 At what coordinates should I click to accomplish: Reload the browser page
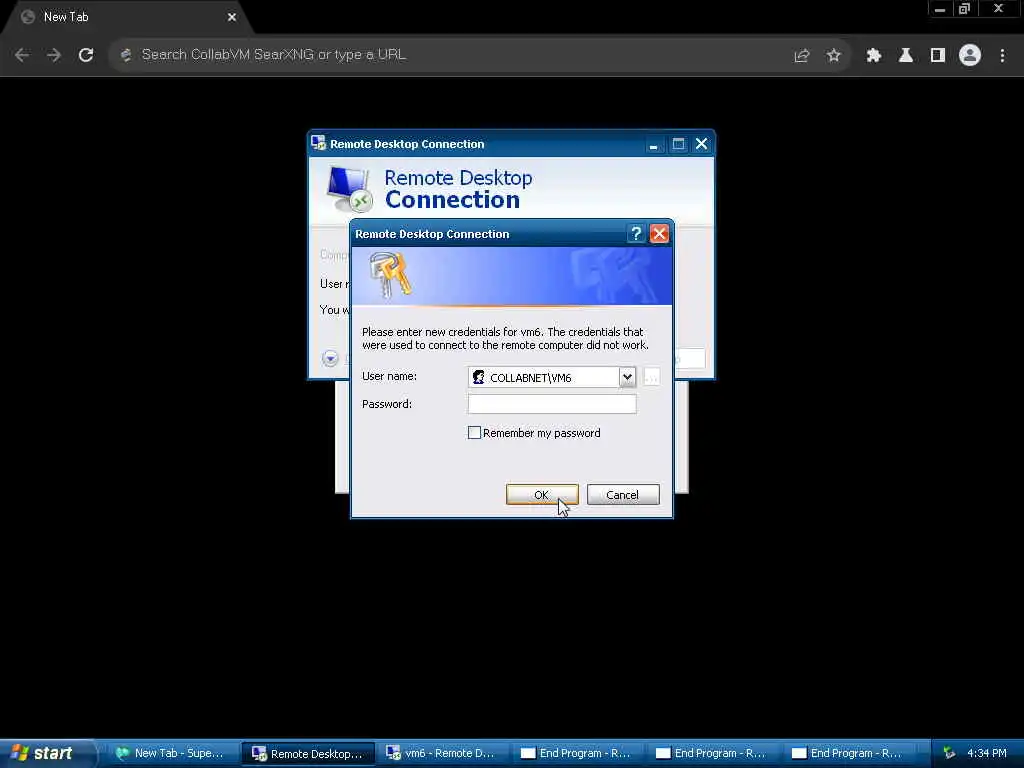tap(86, 55)
